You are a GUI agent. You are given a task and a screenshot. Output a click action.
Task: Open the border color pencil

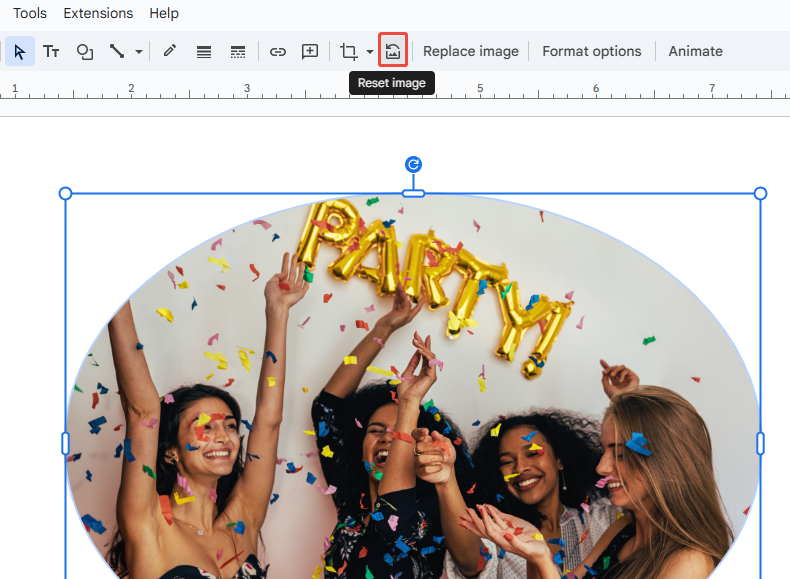(170, 51)
